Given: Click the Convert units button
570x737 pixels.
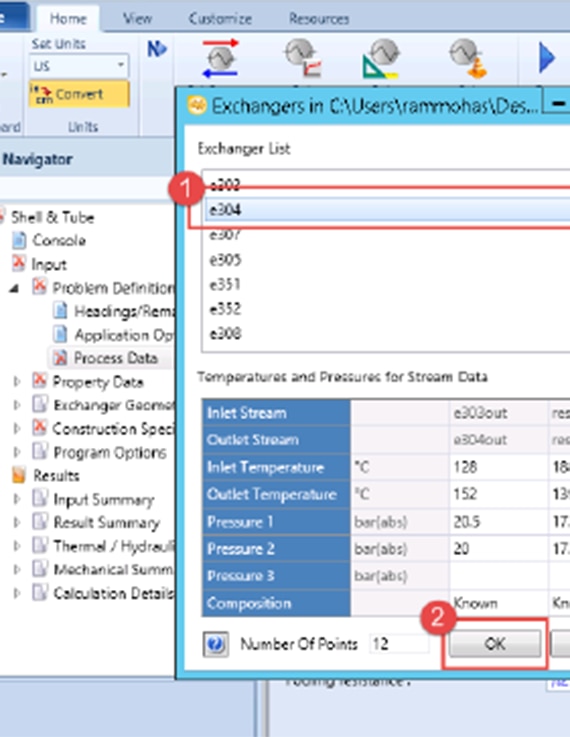Looking at the screenshot, I should [79, 94].
